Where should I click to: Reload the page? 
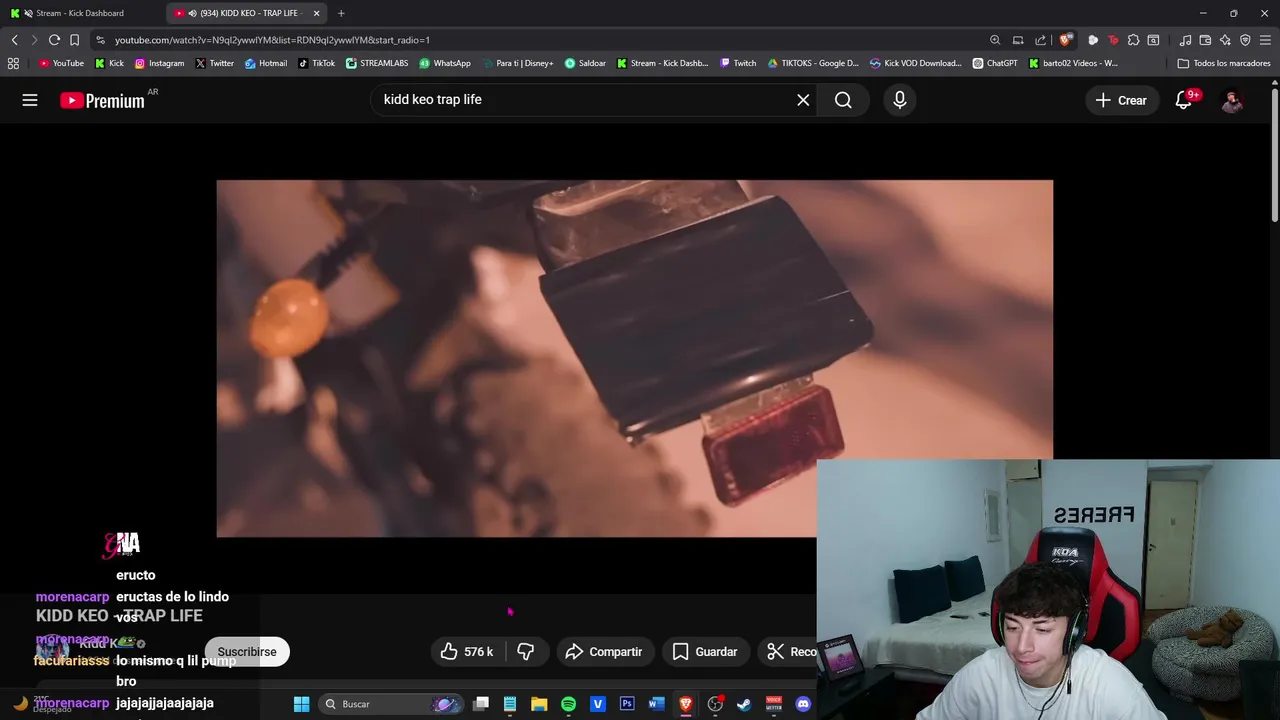click(54, 40)
